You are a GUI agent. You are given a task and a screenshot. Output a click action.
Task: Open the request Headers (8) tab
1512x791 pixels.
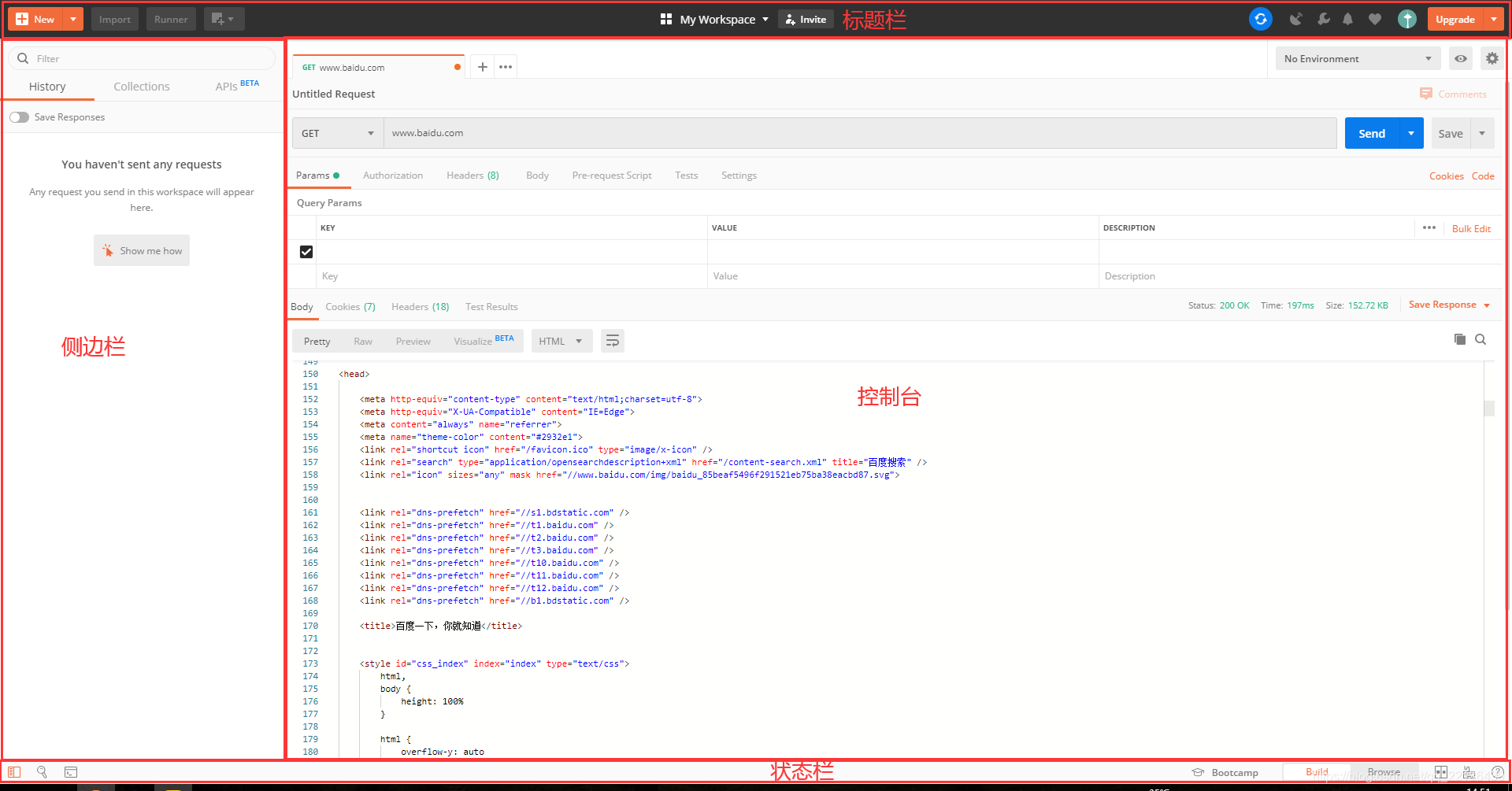coord(472,176)
